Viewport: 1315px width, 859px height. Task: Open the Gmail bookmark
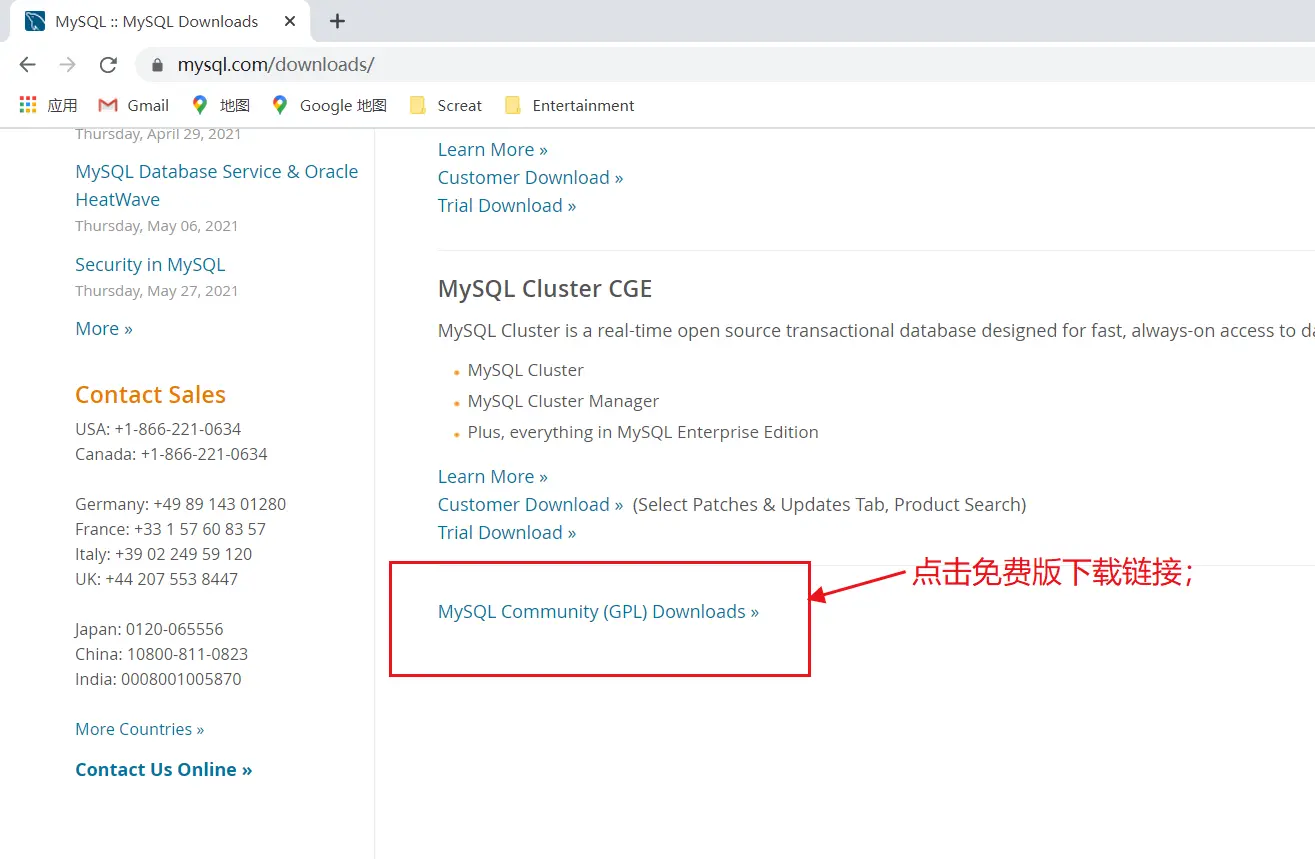coord(134,105)
